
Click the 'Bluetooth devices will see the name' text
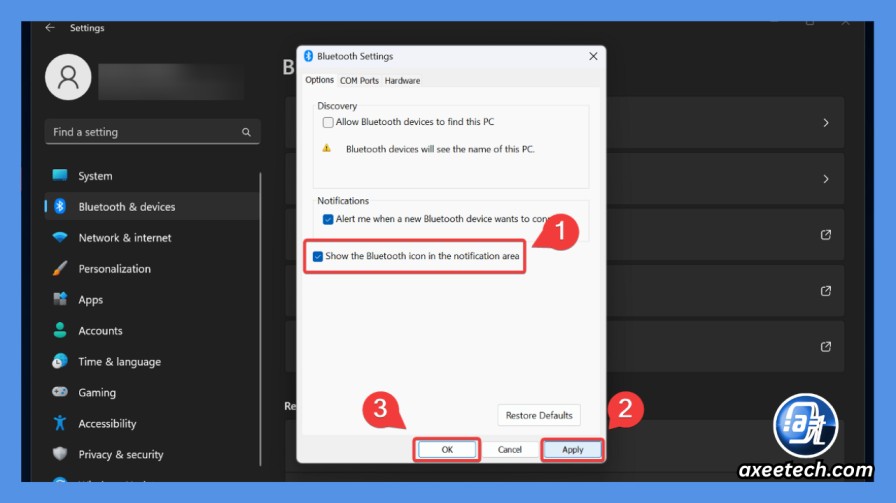(x=440, y=149)
